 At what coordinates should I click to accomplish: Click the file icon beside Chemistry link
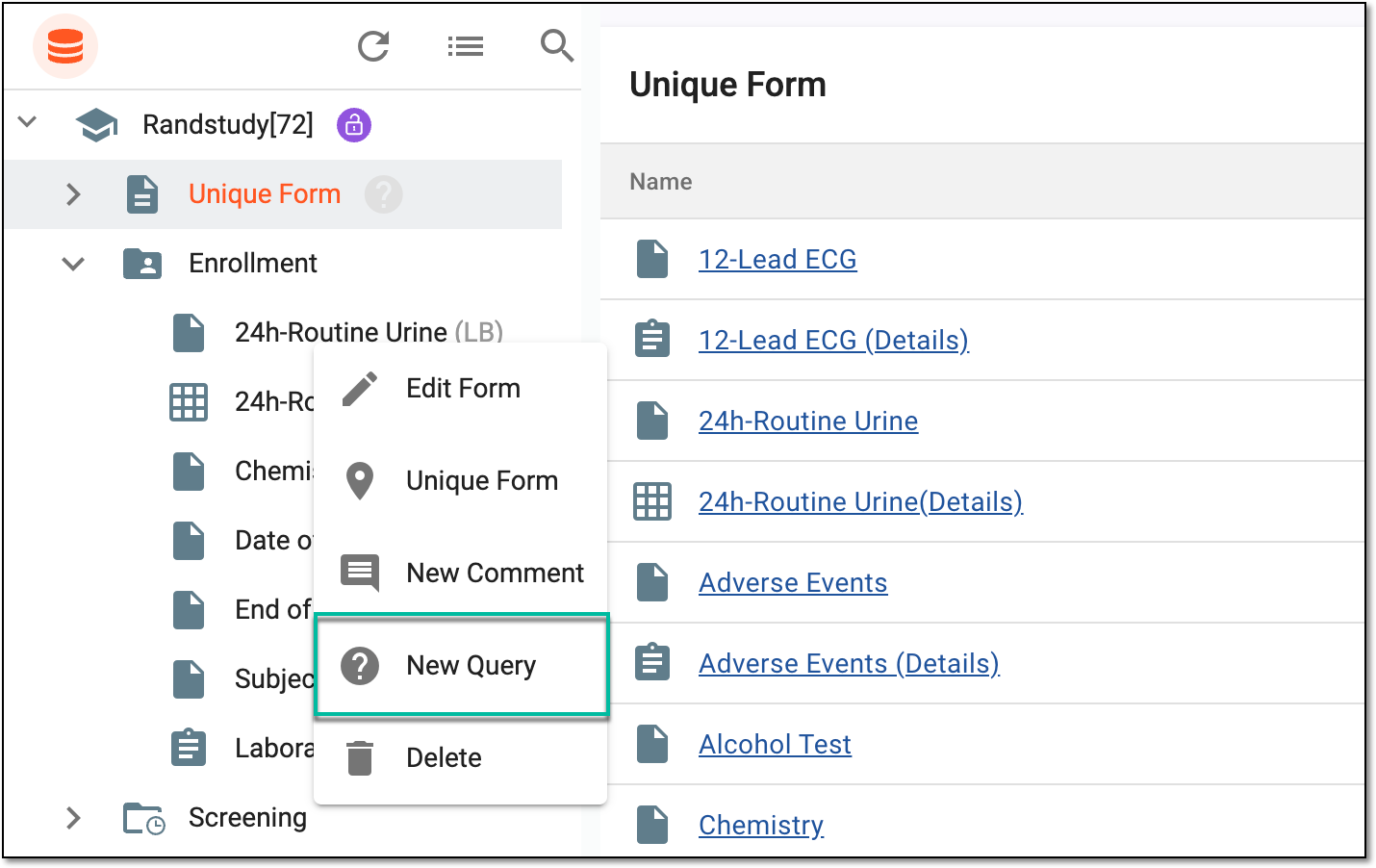tap(652, 826)
